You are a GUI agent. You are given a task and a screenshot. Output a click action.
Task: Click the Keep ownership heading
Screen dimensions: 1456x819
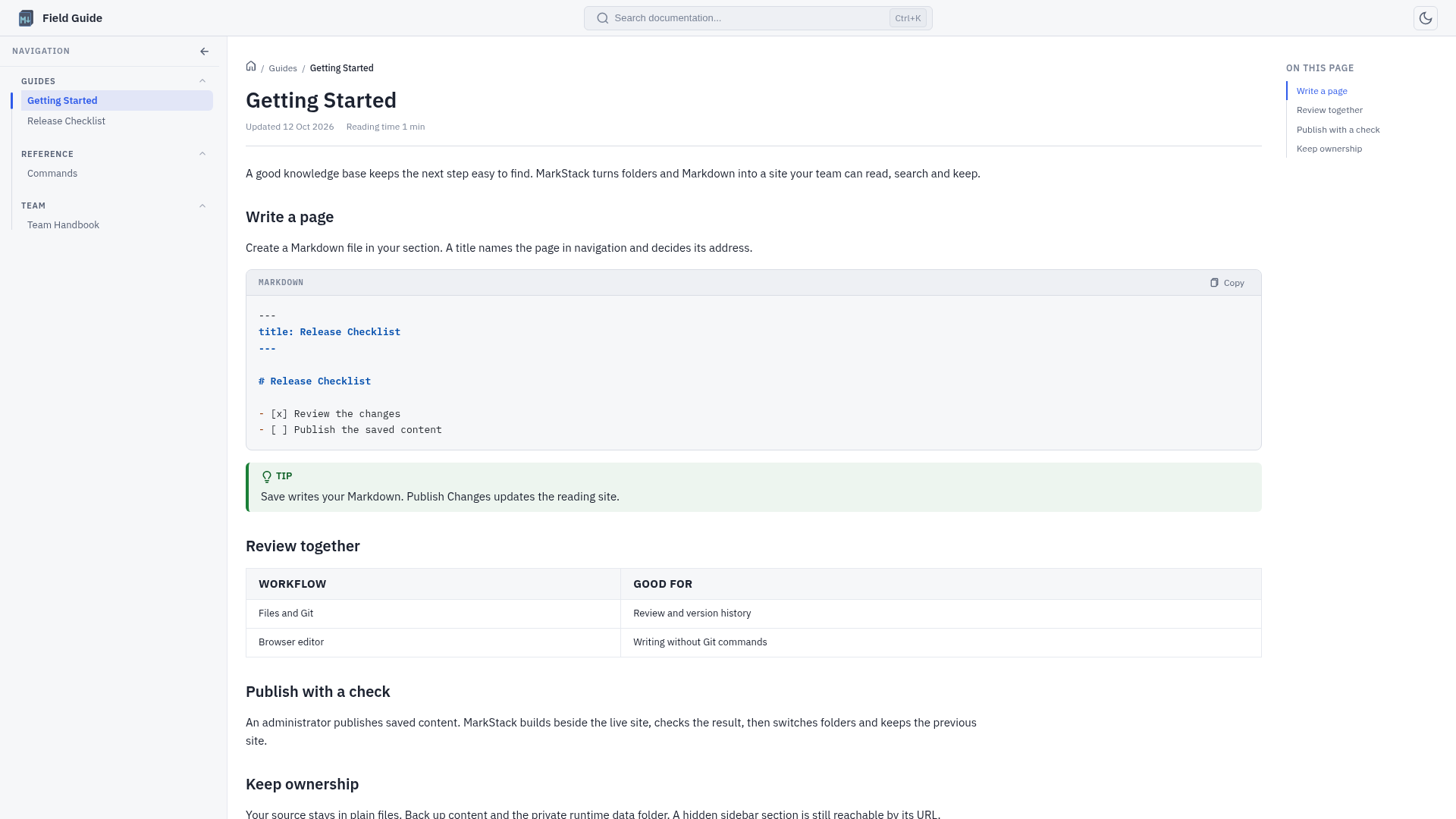coord(302,784)
